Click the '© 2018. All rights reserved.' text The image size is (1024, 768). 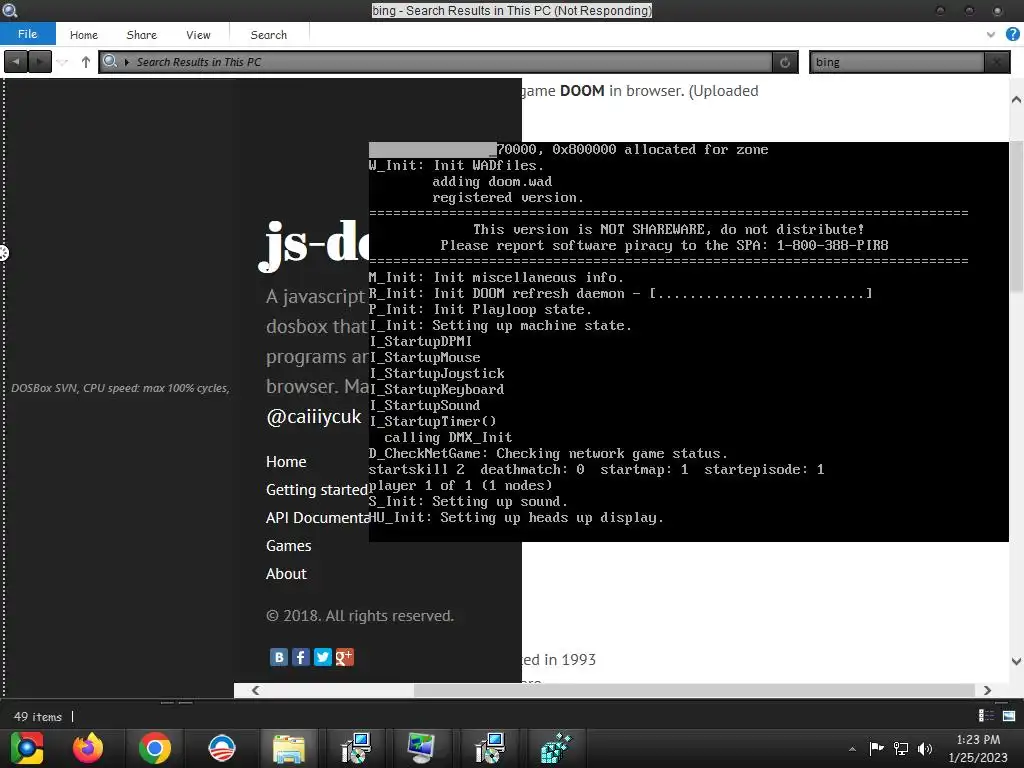pyautogui.click(x=360, y=616)
